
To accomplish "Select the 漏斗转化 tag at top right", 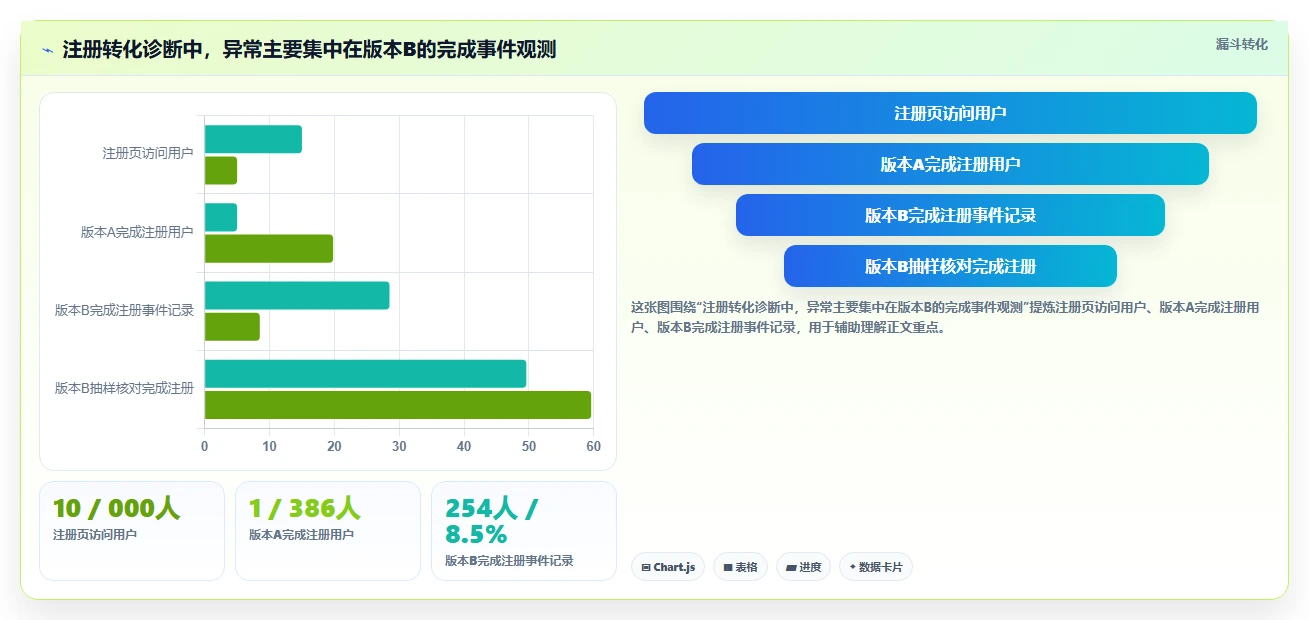I will point(1241,45).
